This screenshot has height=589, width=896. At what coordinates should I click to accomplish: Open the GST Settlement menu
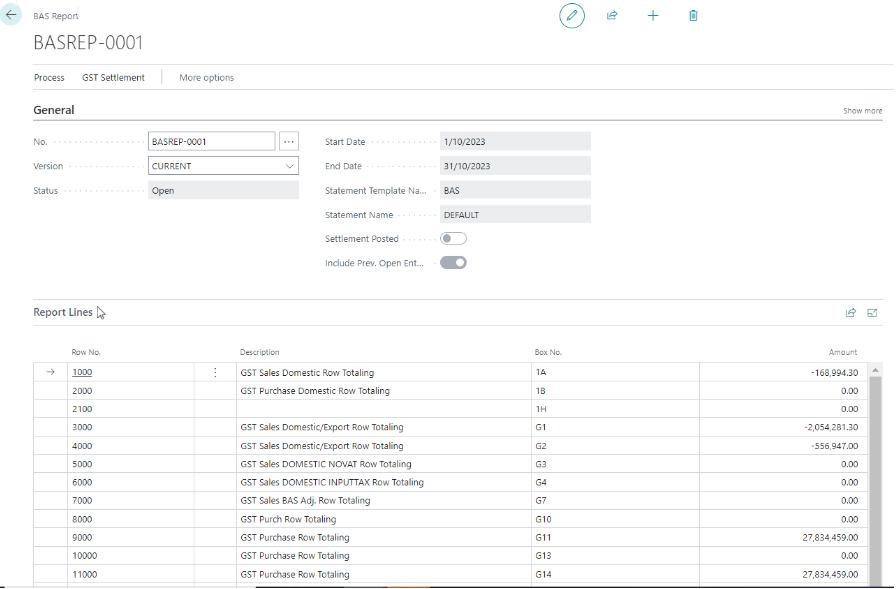tap(113, 78)
